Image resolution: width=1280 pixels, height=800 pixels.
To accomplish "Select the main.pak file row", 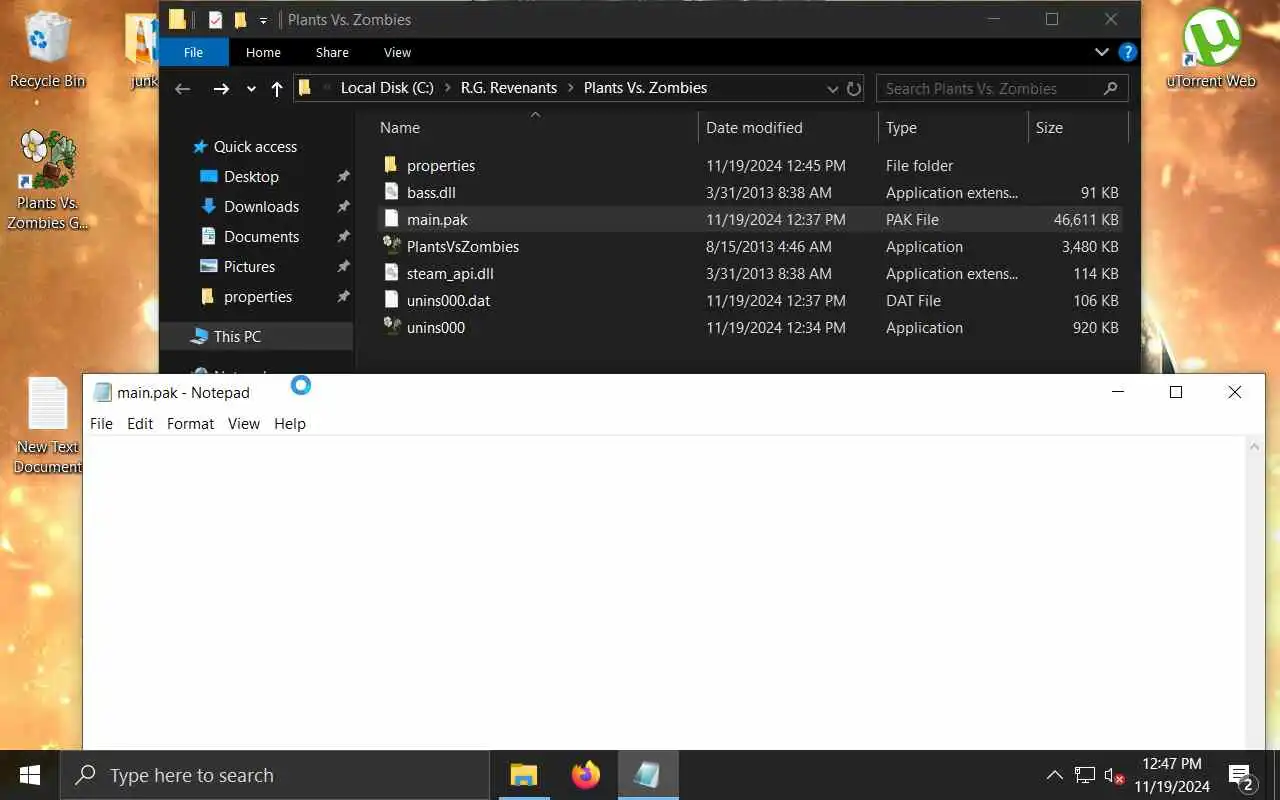I will click(x=750, y=219).
